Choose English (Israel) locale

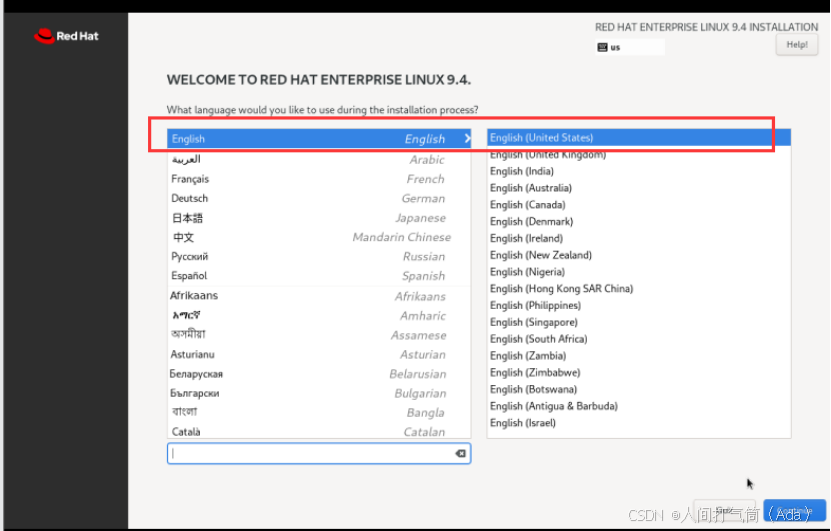pyautogui.click(x=639, y=423)
